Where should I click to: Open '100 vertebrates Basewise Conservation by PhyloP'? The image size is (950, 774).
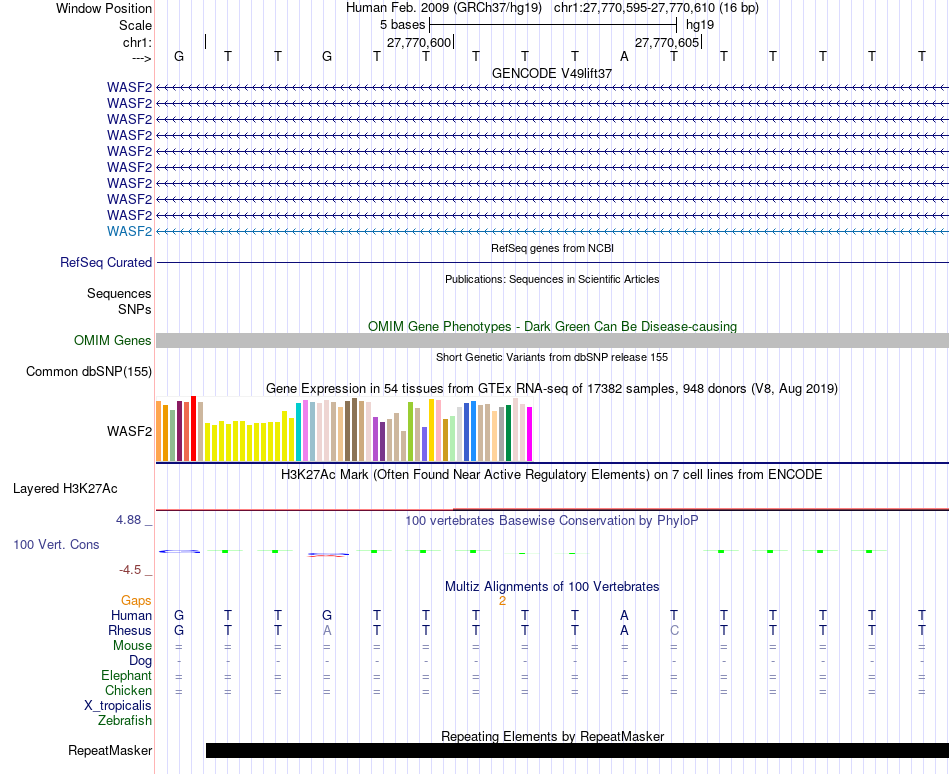click(x=552, y=520)
